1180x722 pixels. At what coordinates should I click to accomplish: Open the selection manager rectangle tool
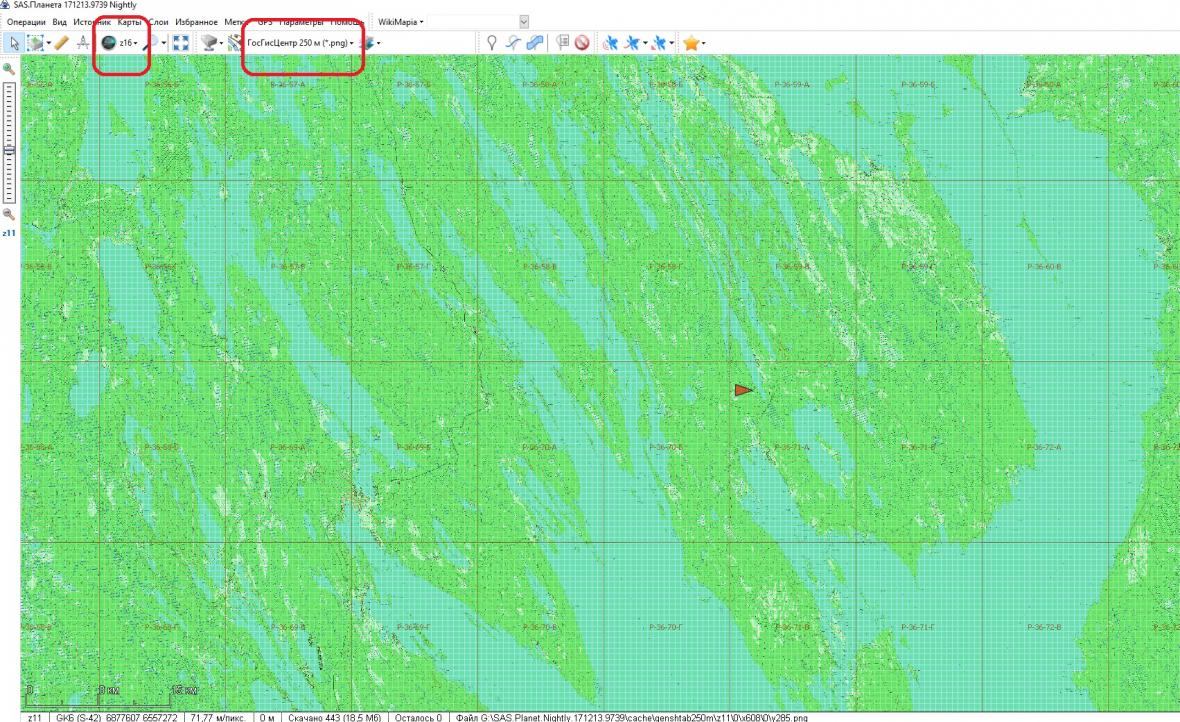coord(36,43)
